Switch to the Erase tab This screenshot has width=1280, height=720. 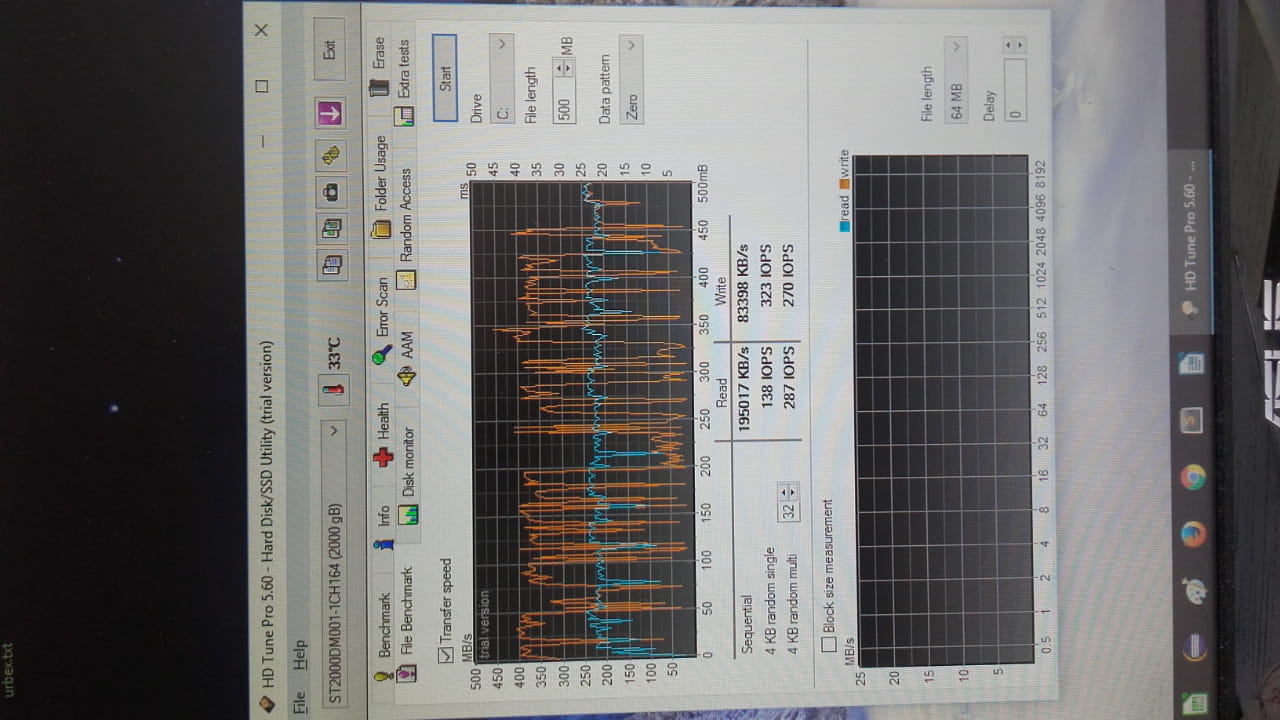click(378, 66)
